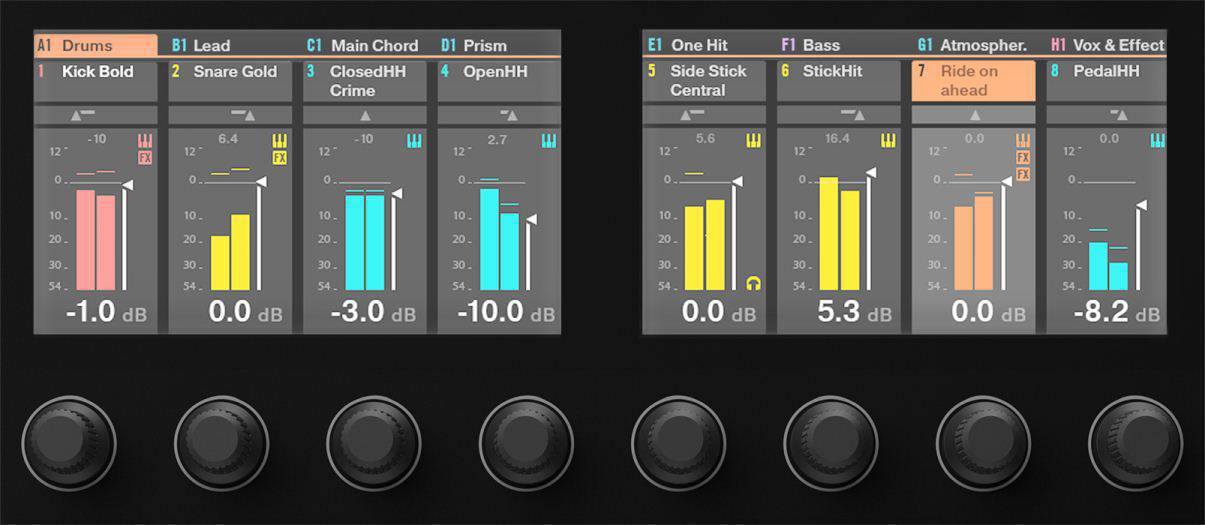Image resolution: width=1205 pixels, height=525 pixels.
Task: Select the StickHit sound slot
Action: pyautogui.click(x=839, y=81)
